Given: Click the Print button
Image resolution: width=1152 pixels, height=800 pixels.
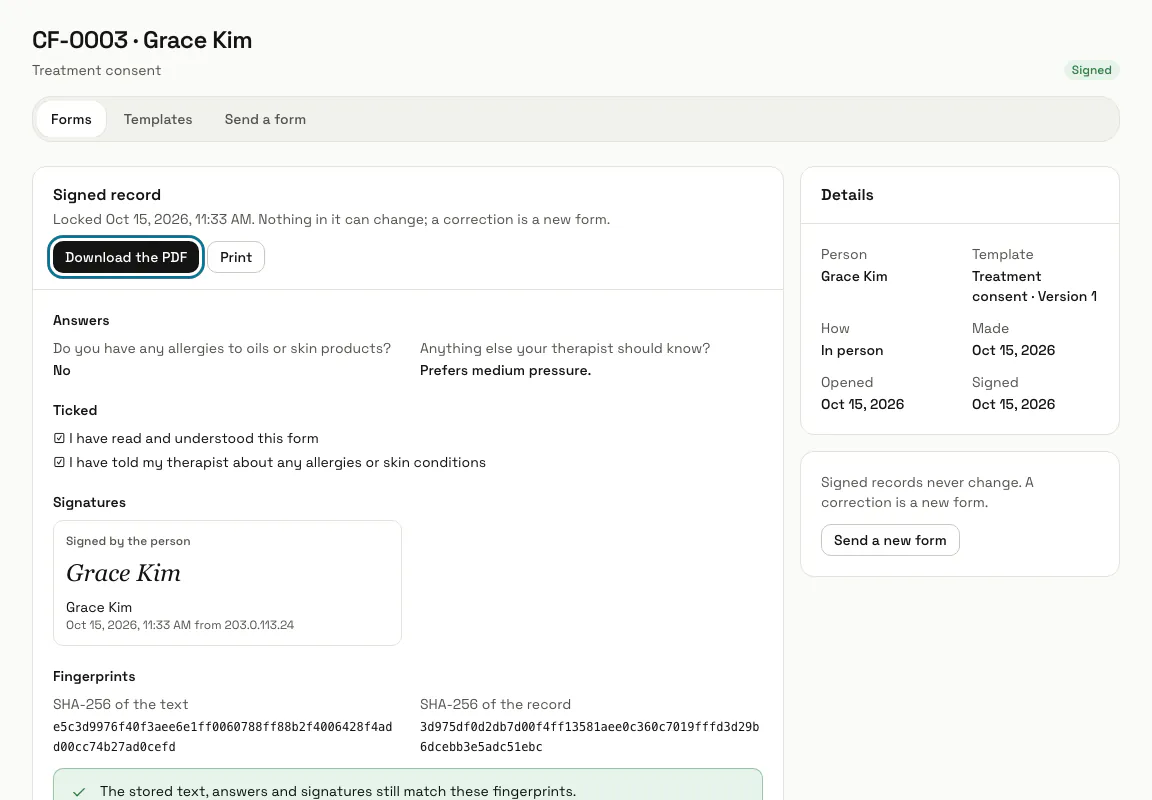Looking at the screenshot, I should pyautogui.click(x=236, y=257).
